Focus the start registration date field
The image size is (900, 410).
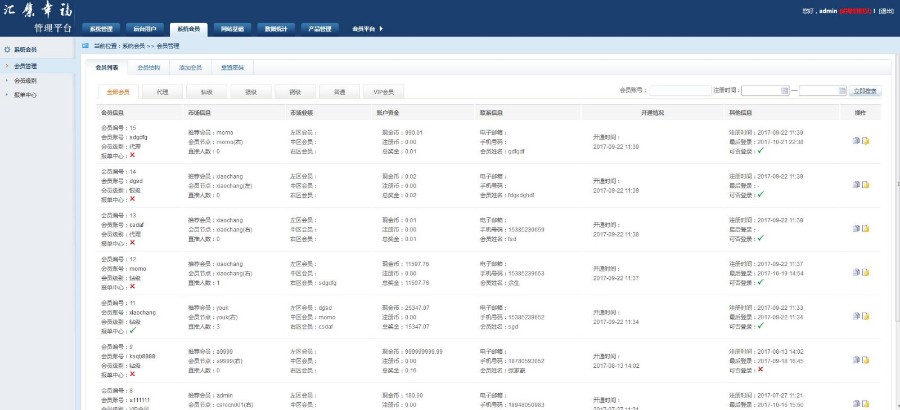[x=766, y=91]
